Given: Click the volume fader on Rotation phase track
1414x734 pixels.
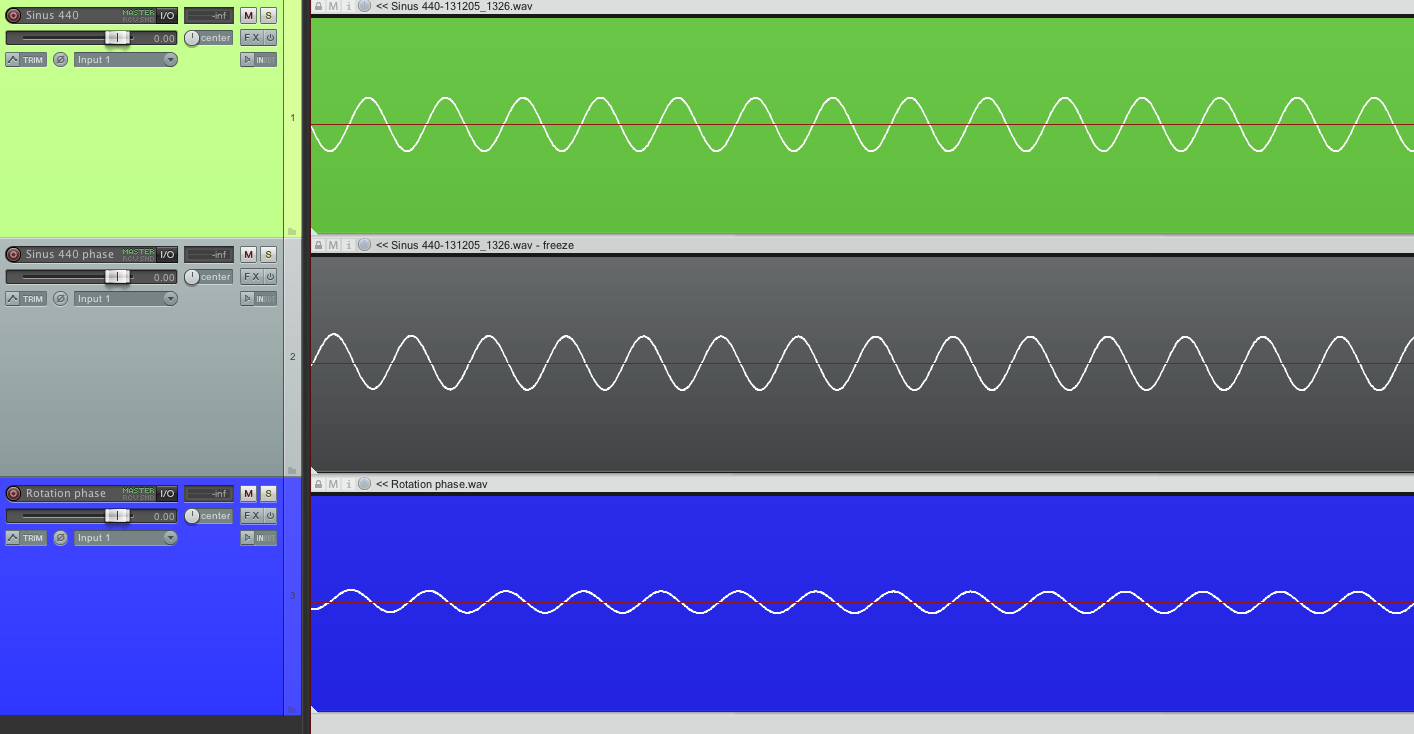Looking at the screenshot, I should click(x=117, y=516).
